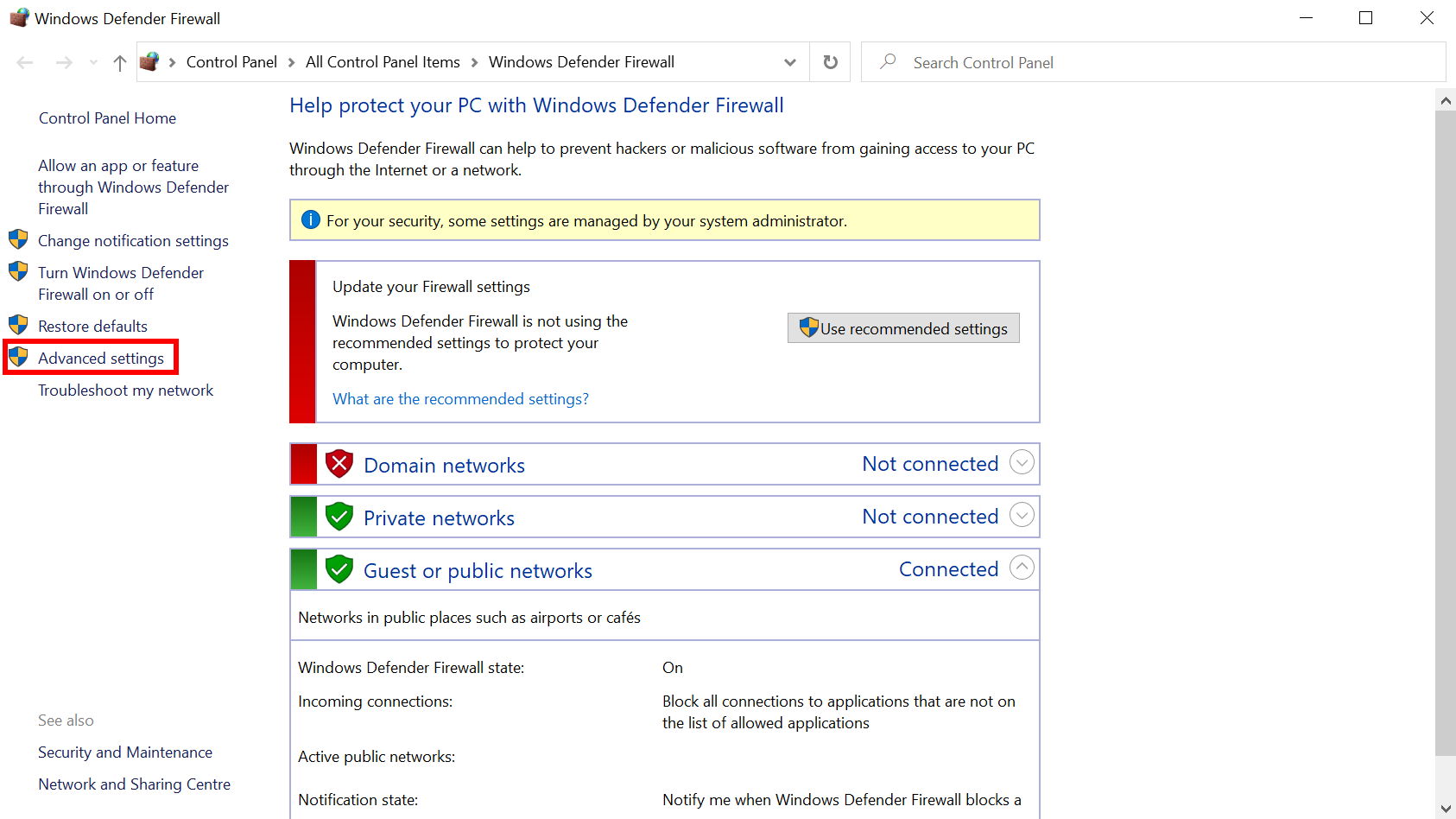Click Use recommended settings button
Screen dimensions: 1456x819
pos(903,328)
